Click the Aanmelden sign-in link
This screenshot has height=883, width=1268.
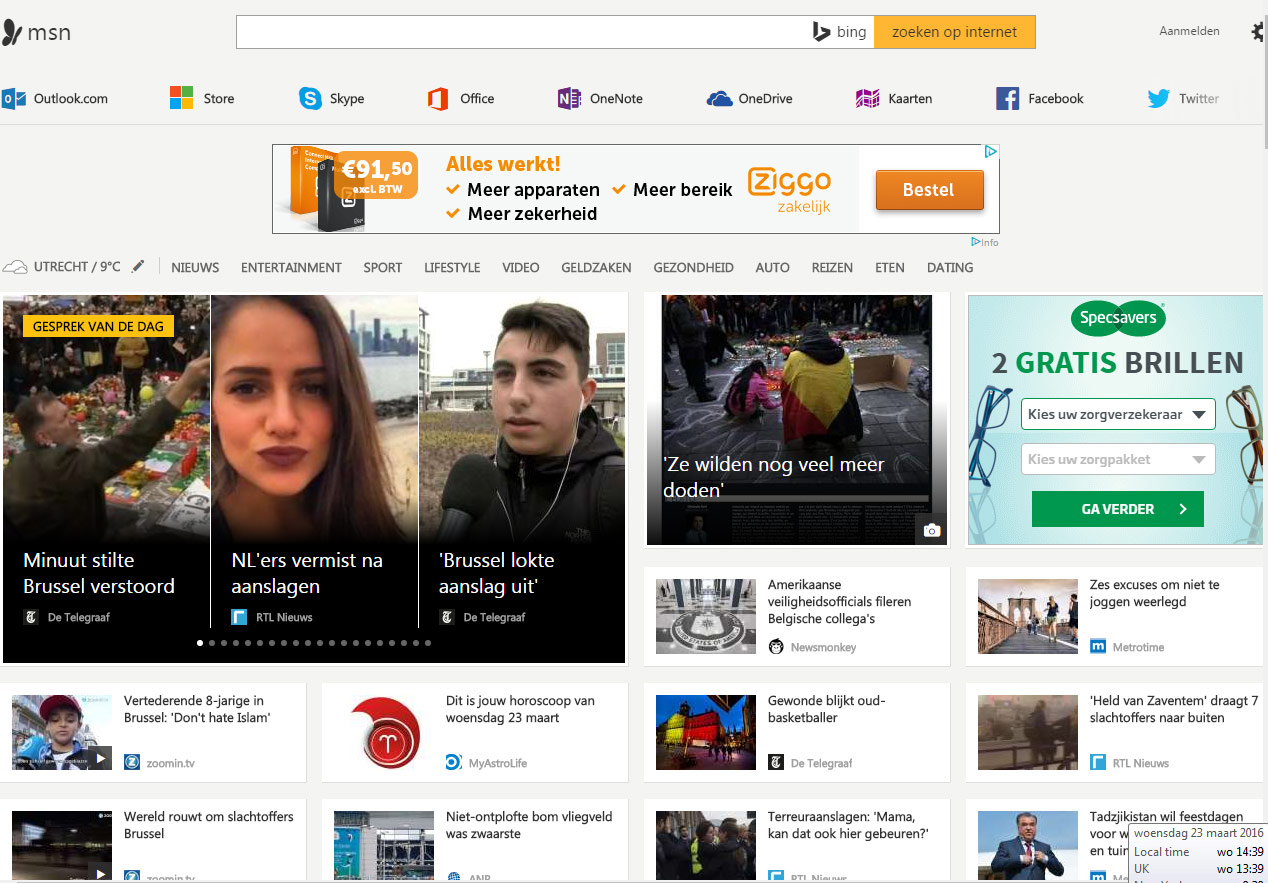click(1189, 31)
